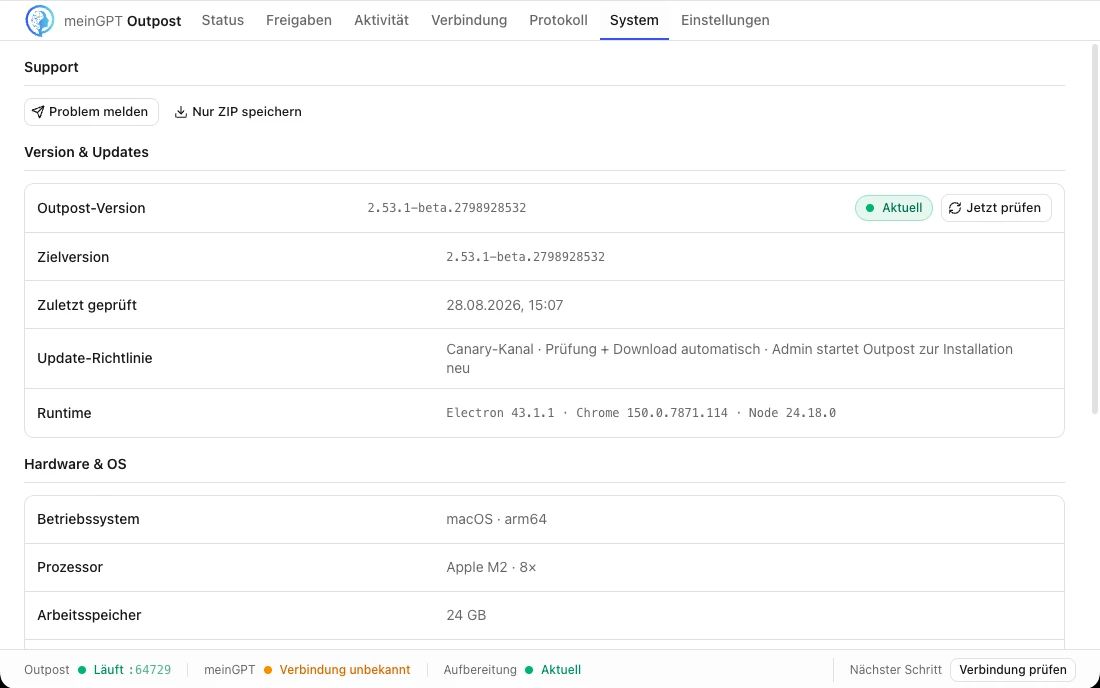This screenshot has height=688, width=1100.
Task: Click the macOS · arm64 value
Action: [497, 520]
